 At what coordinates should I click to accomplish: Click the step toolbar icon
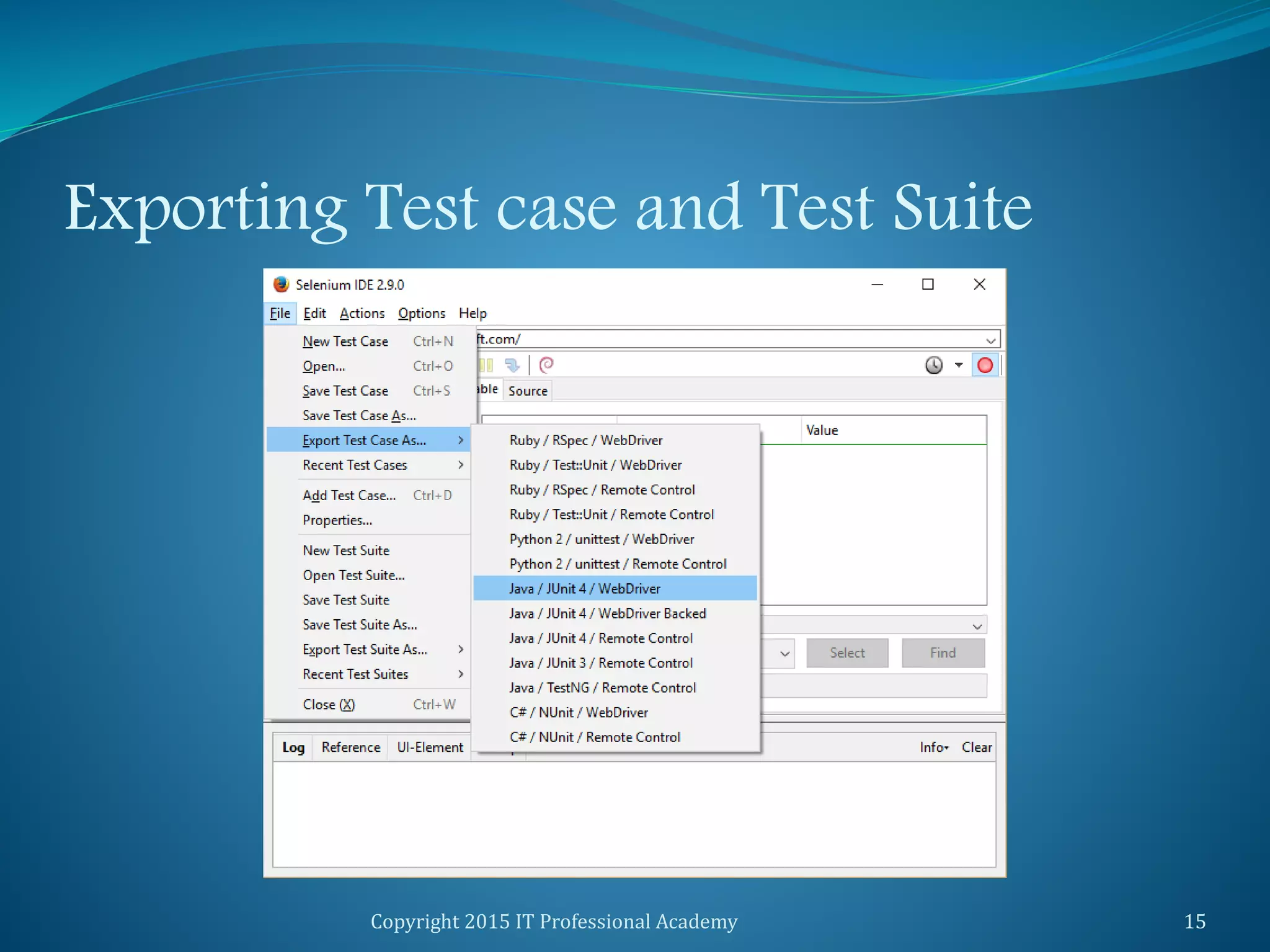point(512,365)
